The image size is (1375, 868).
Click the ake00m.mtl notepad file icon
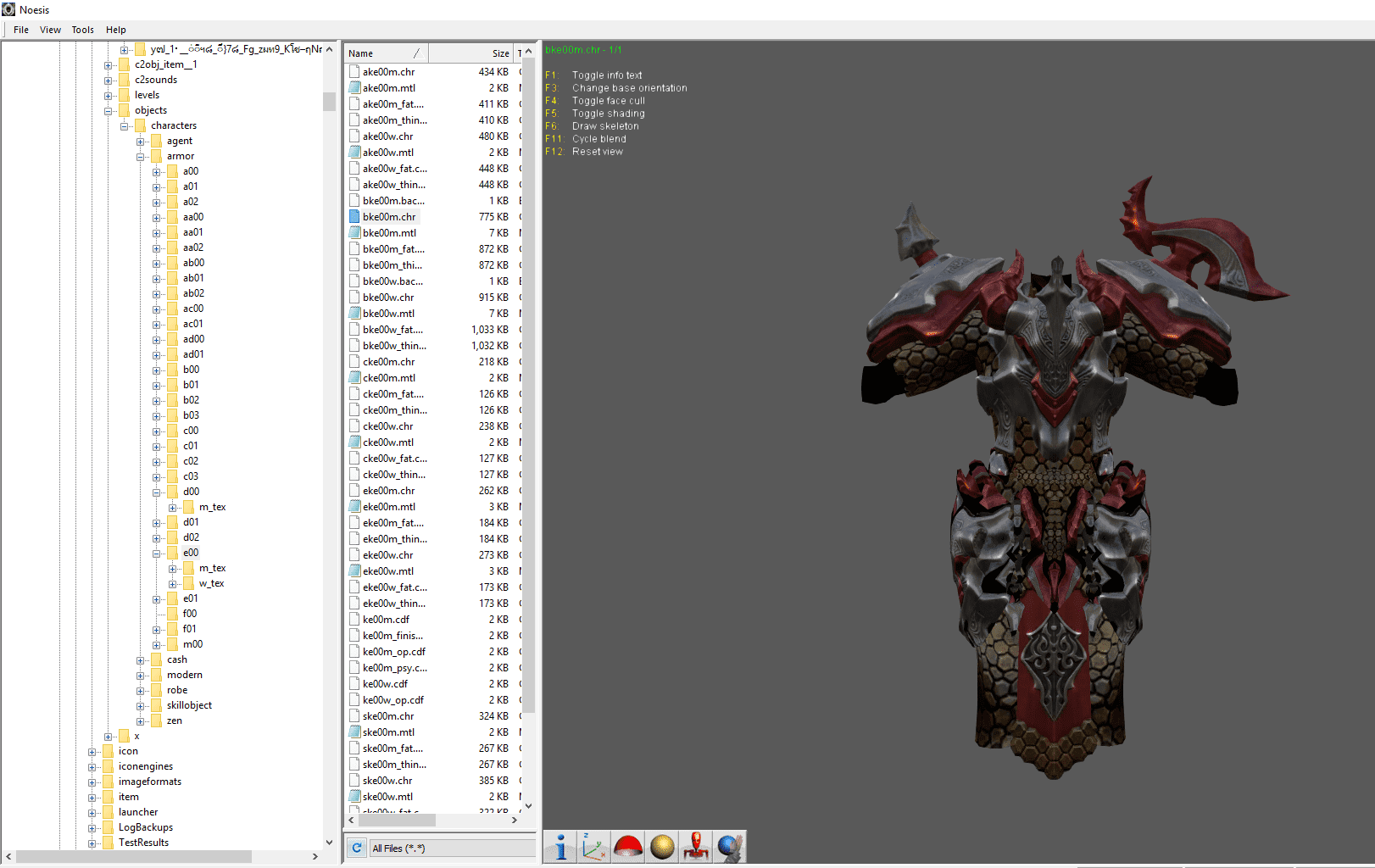coord(355,88)
